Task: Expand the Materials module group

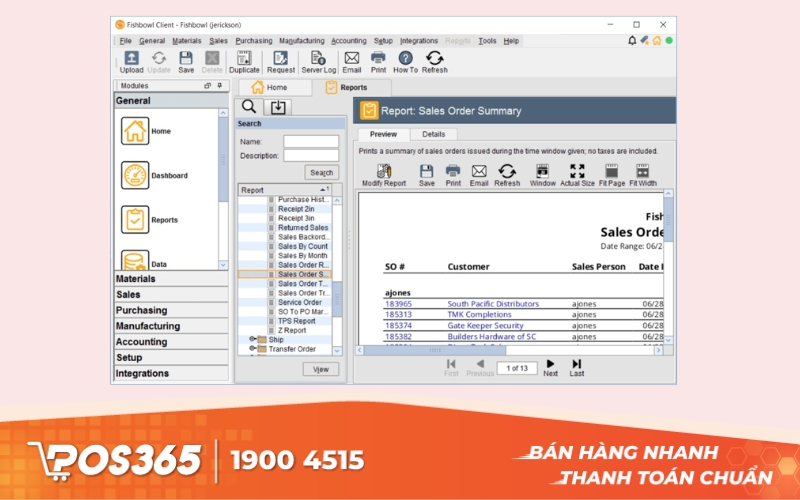Action: 171,279
